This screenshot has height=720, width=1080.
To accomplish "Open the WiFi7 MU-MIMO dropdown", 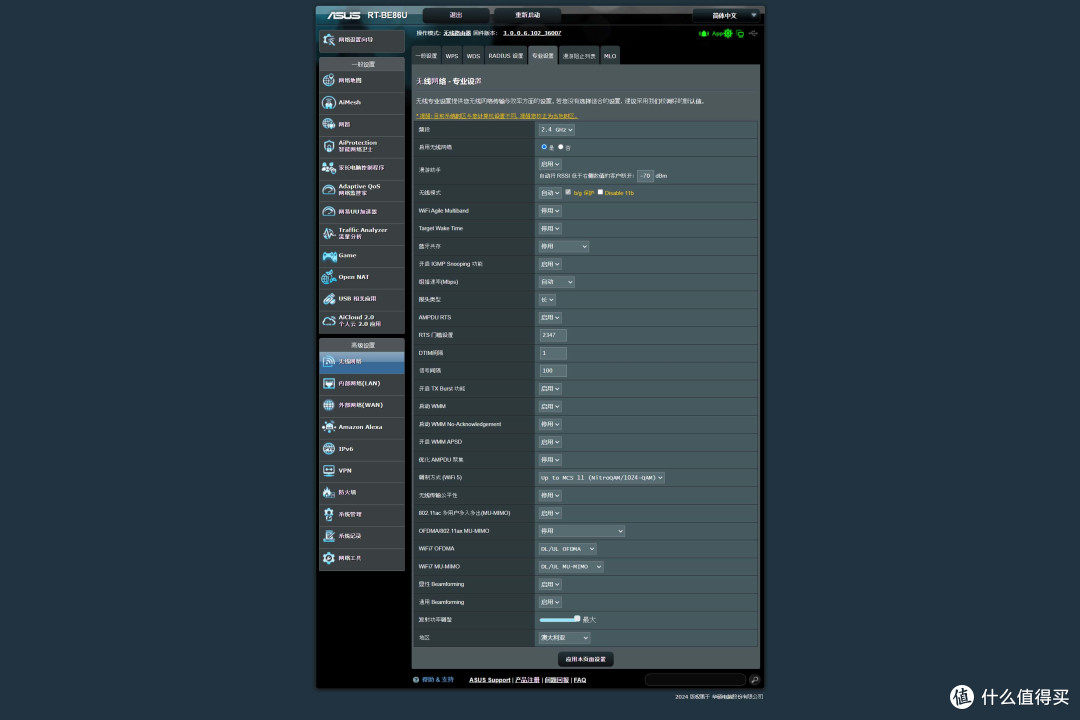I will 571,567.
